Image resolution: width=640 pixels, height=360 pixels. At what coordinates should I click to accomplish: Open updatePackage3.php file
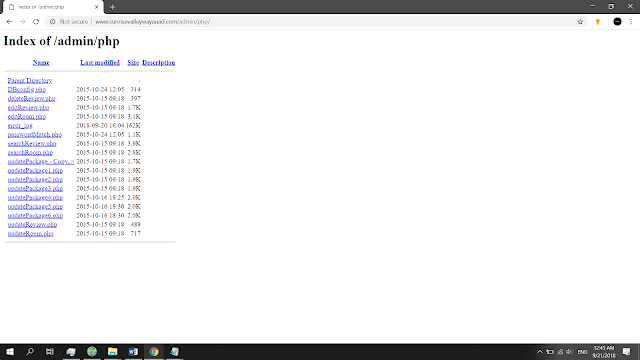point(35,188)
